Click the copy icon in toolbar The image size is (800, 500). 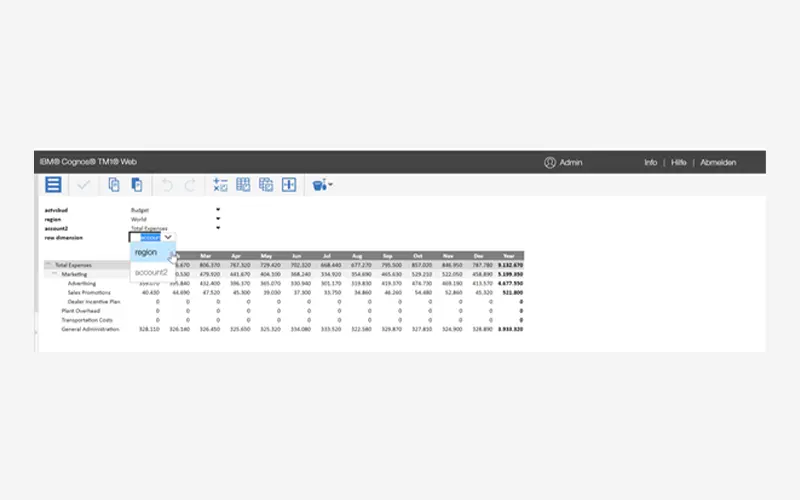pos(114,185)
